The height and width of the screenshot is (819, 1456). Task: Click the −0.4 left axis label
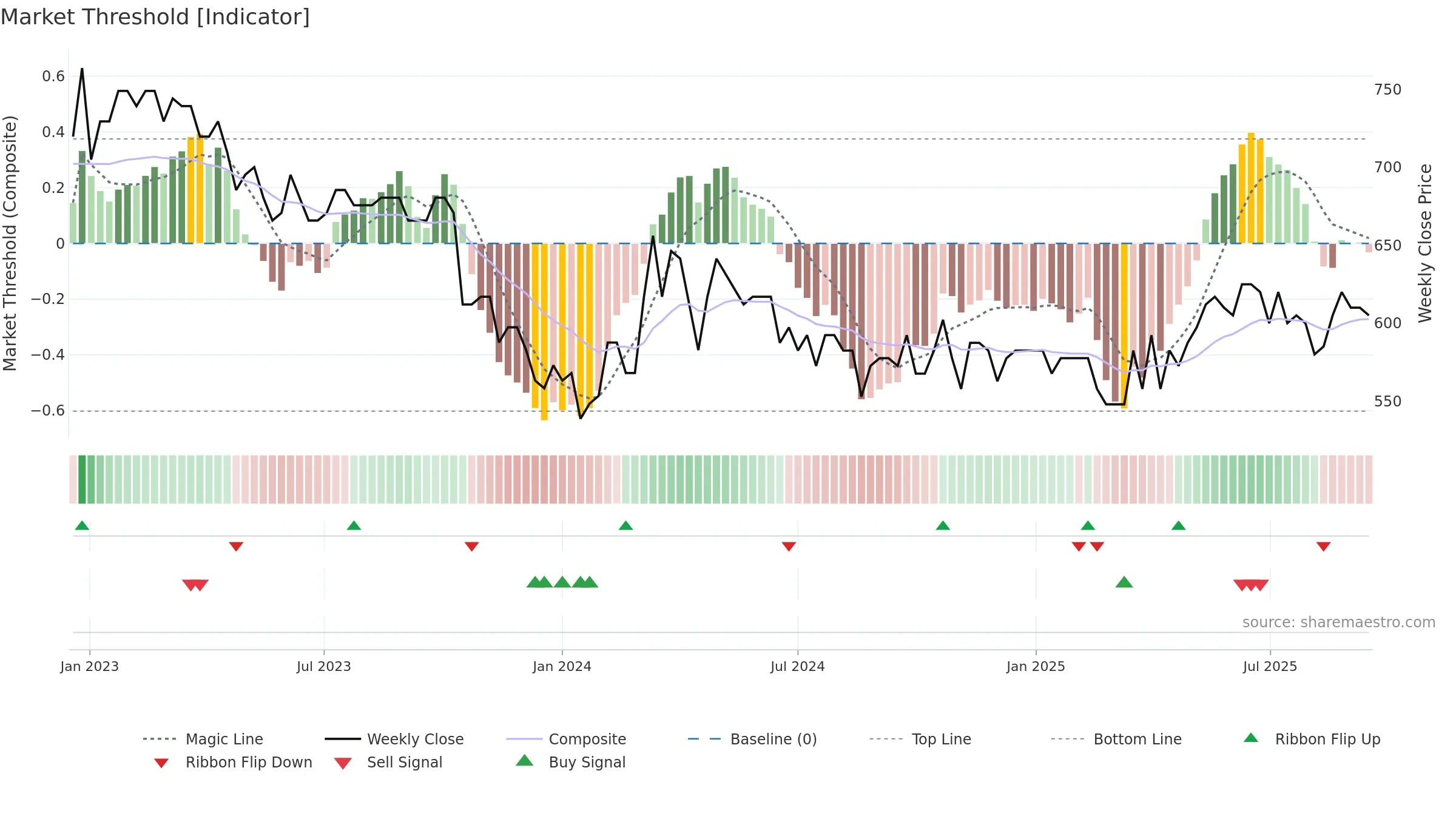(48, 355)
